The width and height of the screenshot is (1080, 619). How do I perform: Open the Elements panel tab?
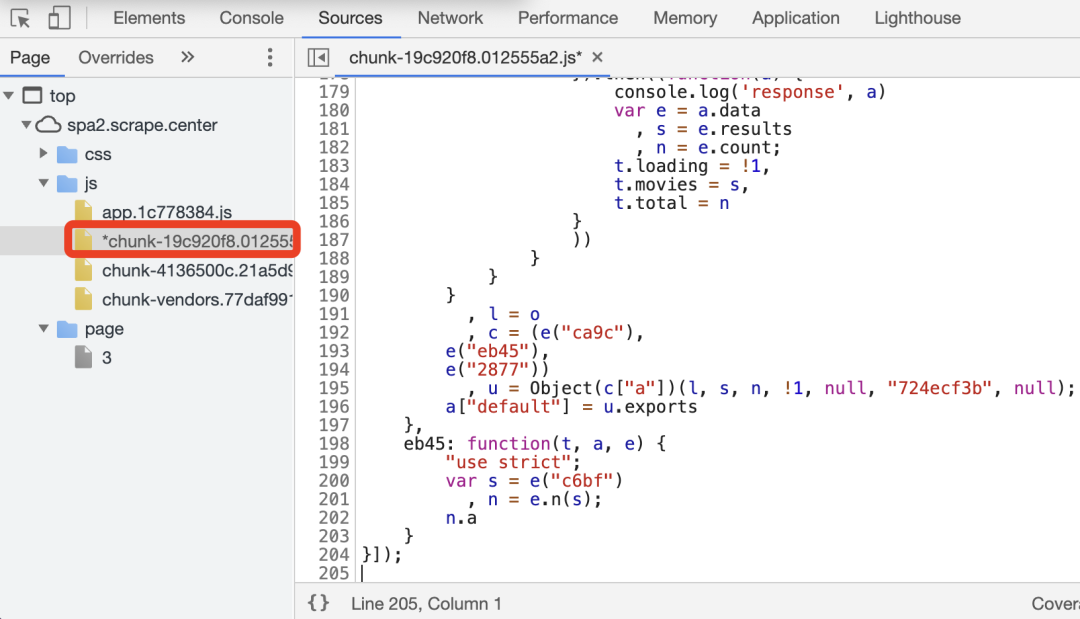coord(149,18)
